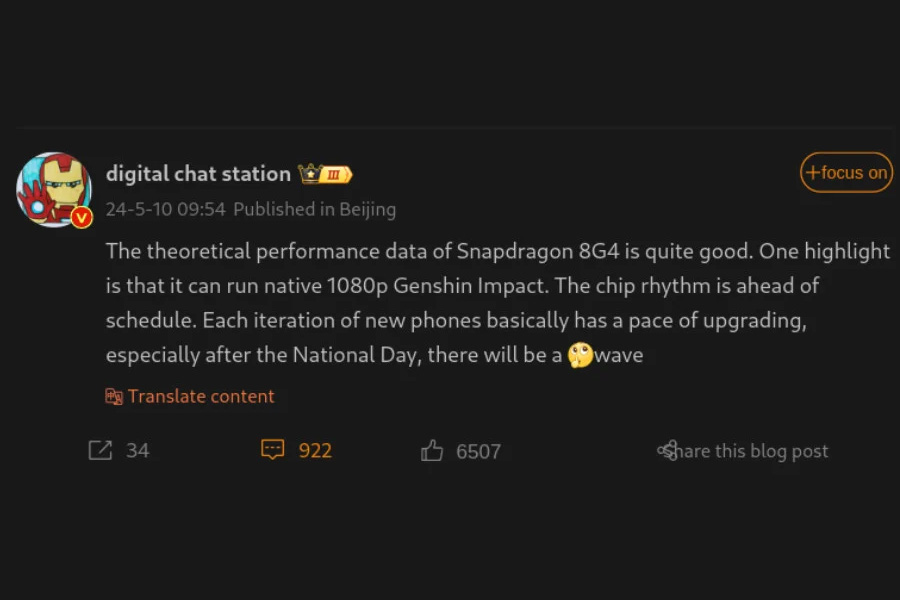
Task: Click the repost count '34'
Action: tap(140, 450)
